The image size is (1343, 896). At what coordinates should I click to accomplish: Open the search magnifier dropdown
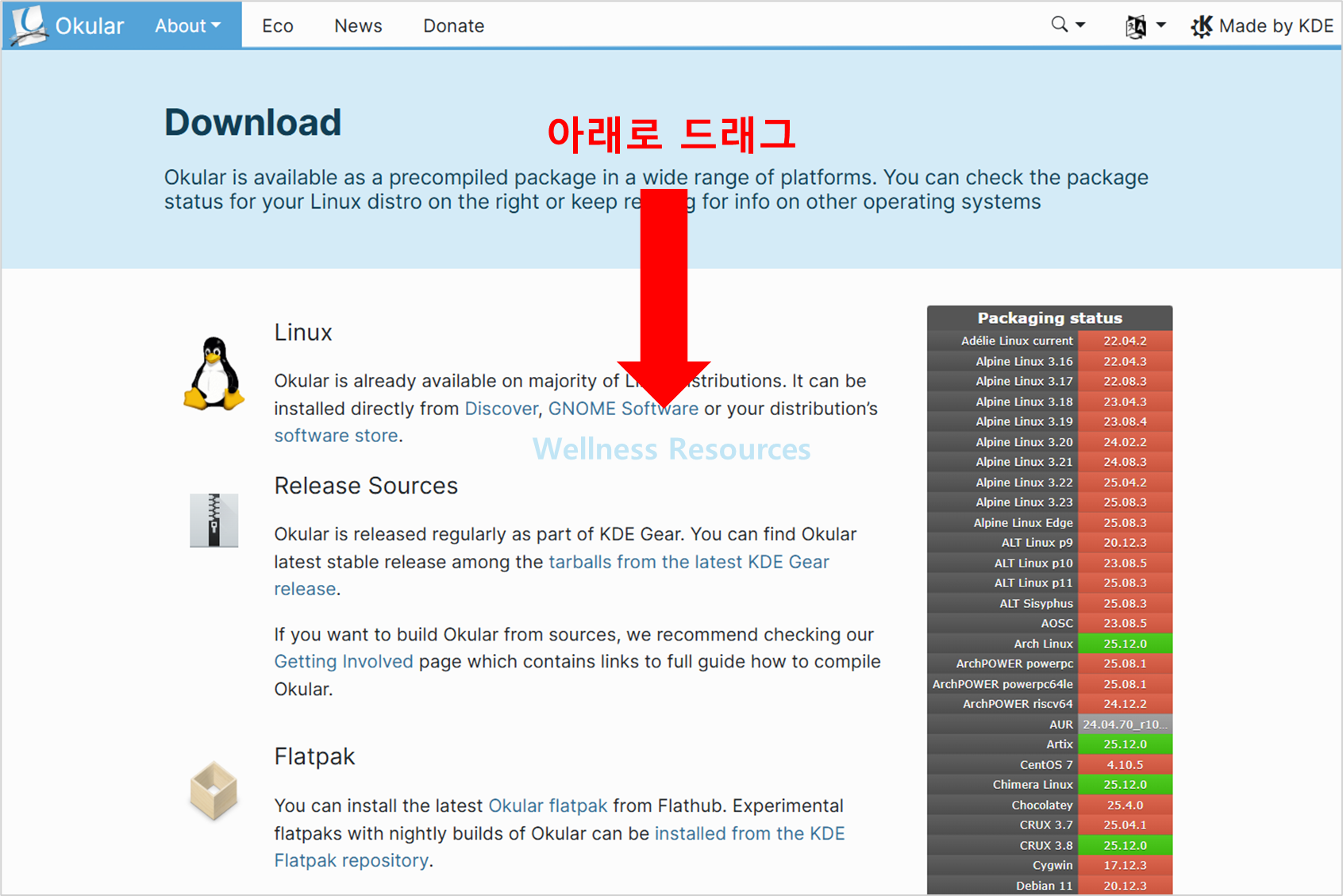[1068, 25]
